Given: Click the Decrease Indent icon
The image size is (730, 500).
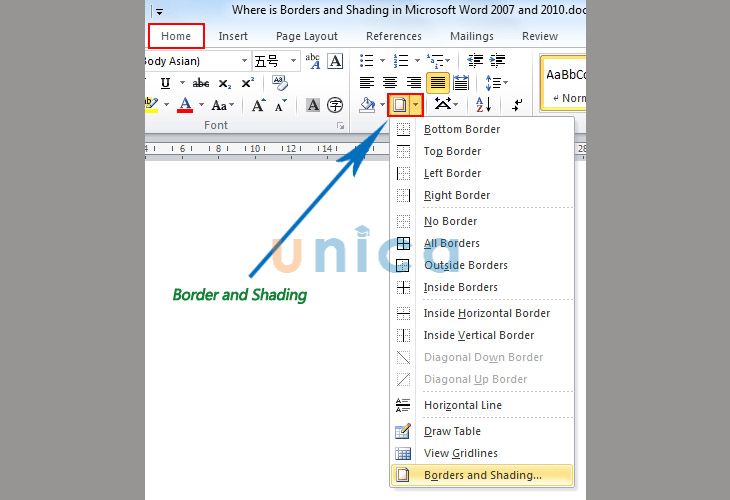Looking at the screenshot, I should click(475, 61).
